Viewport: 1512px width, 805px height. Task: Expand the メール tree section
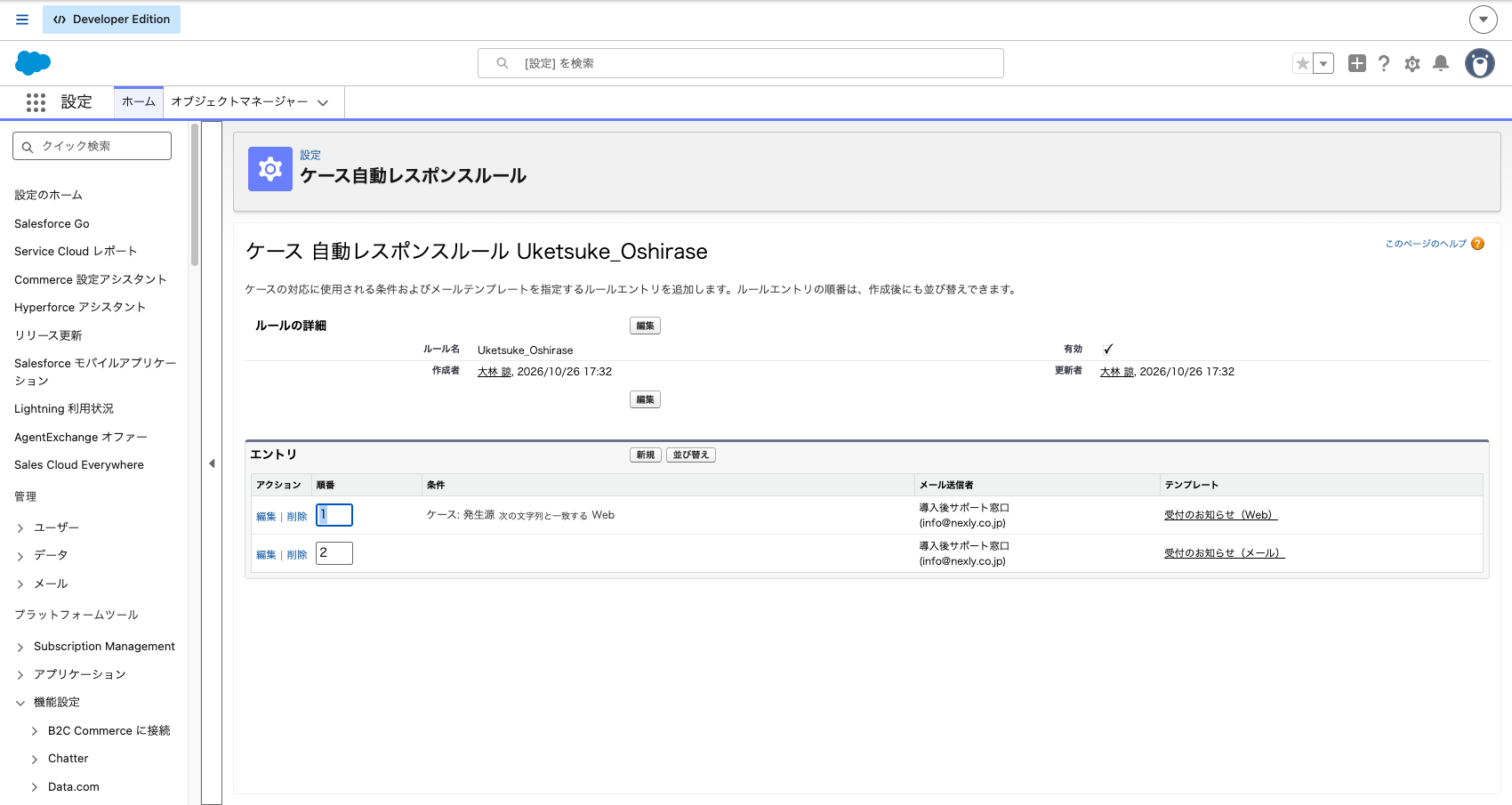(20, 584)
